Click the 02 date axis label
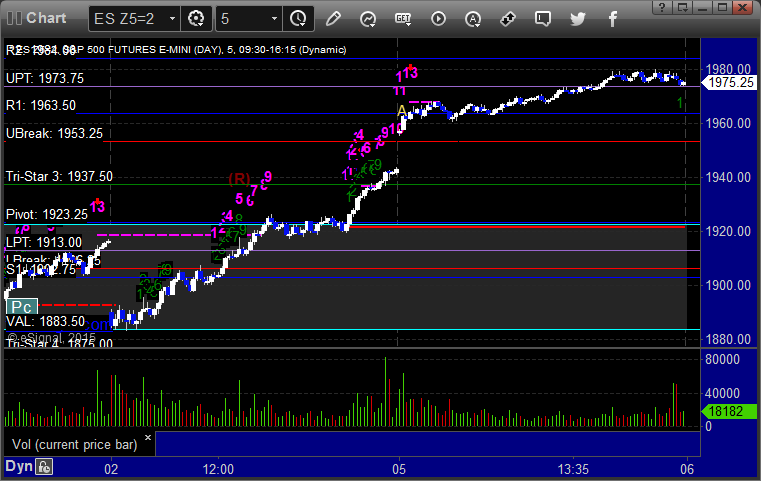Viewport: 761px width, 481px height. [111, 469]
